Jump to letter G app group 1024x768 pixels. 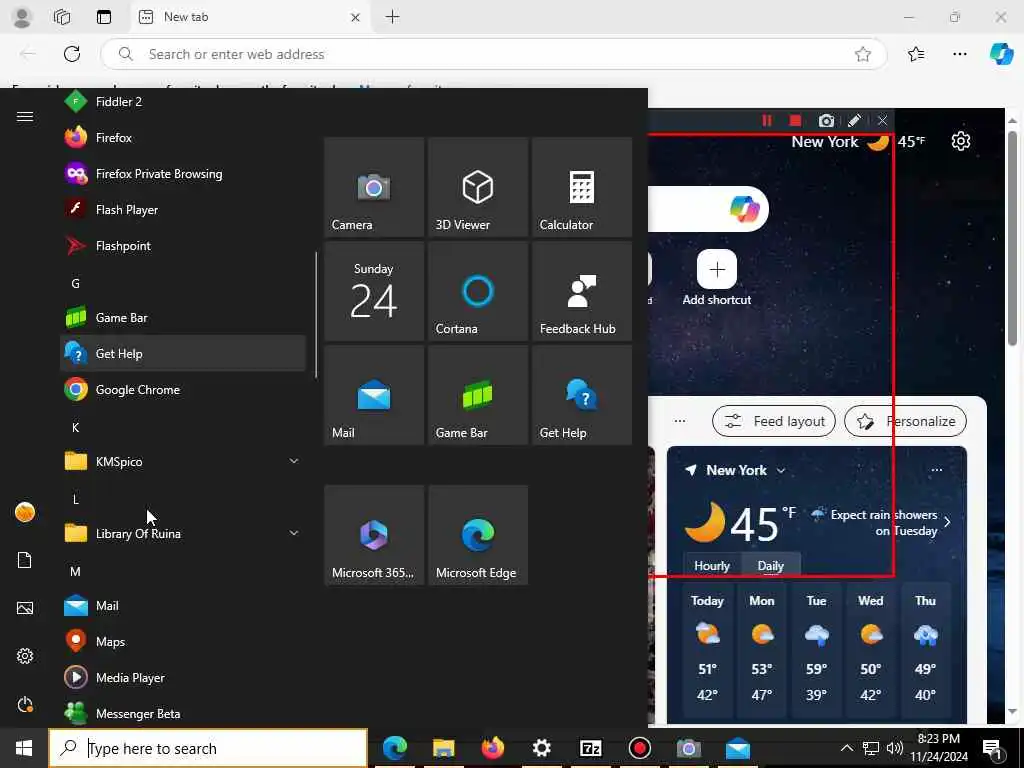(x=75, y=283)
